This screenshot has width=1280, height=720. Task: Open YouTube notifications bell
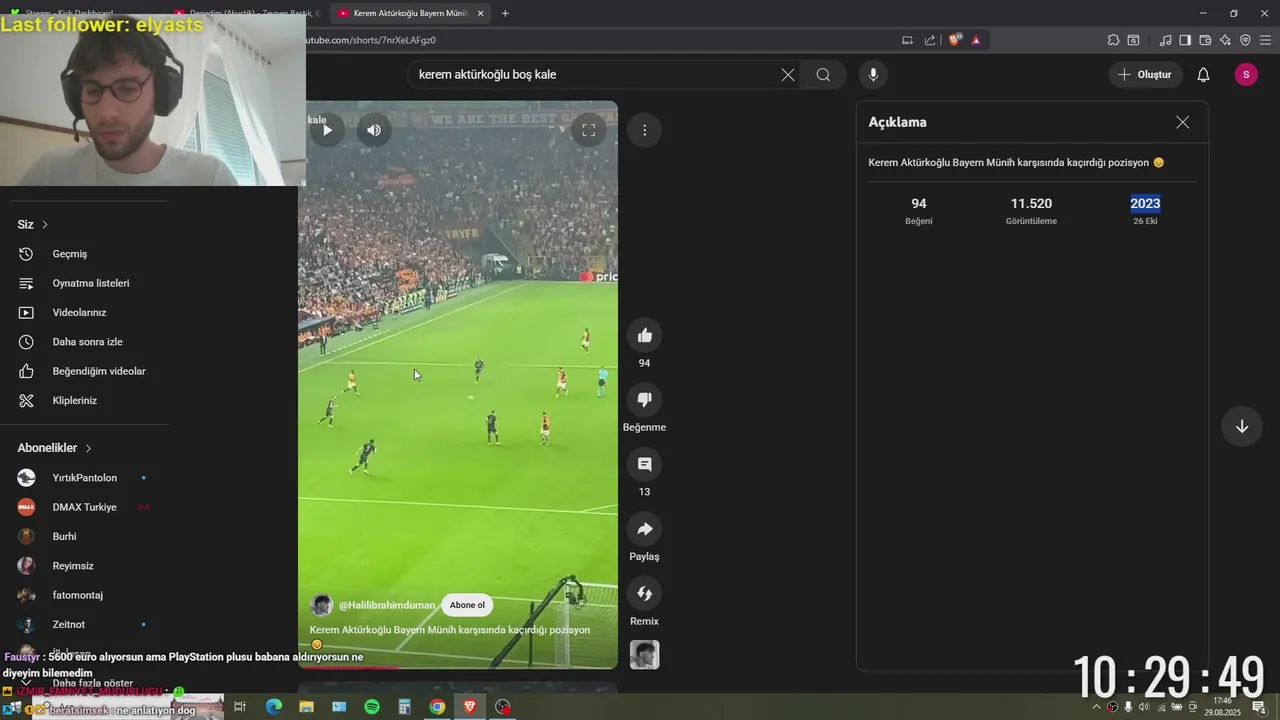click(1204, 75)
